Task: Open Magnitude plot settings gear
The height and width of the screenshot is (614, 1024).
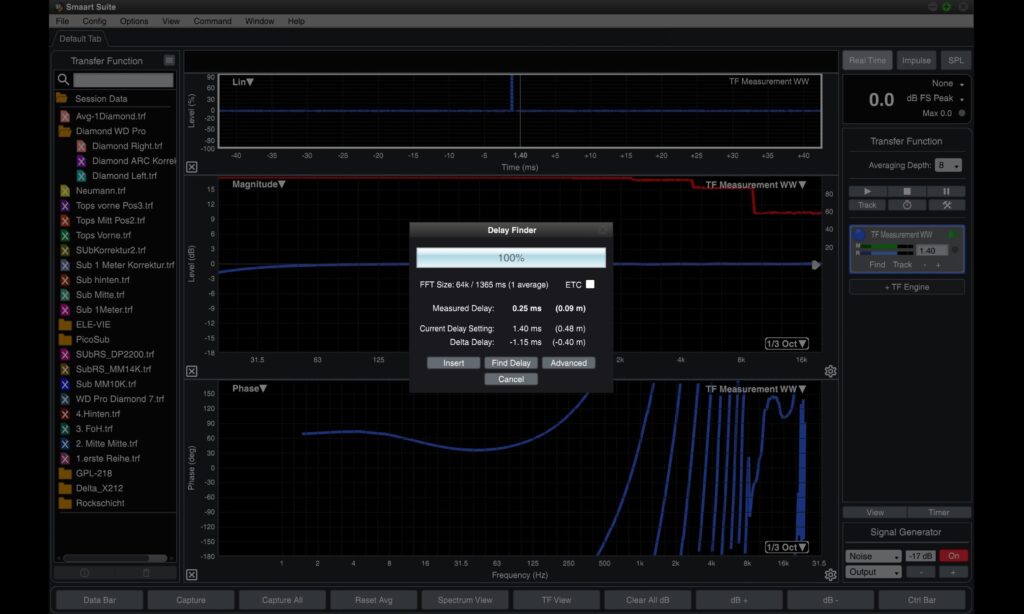Action: pos(830,371)
